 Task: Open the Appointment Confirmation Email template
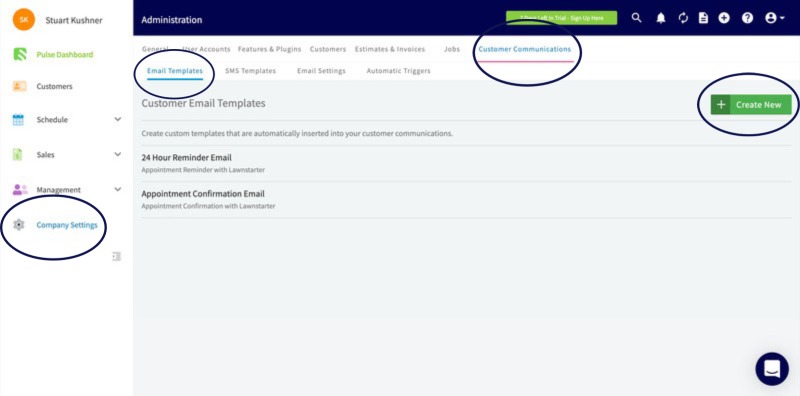click(x=203, y=194)
